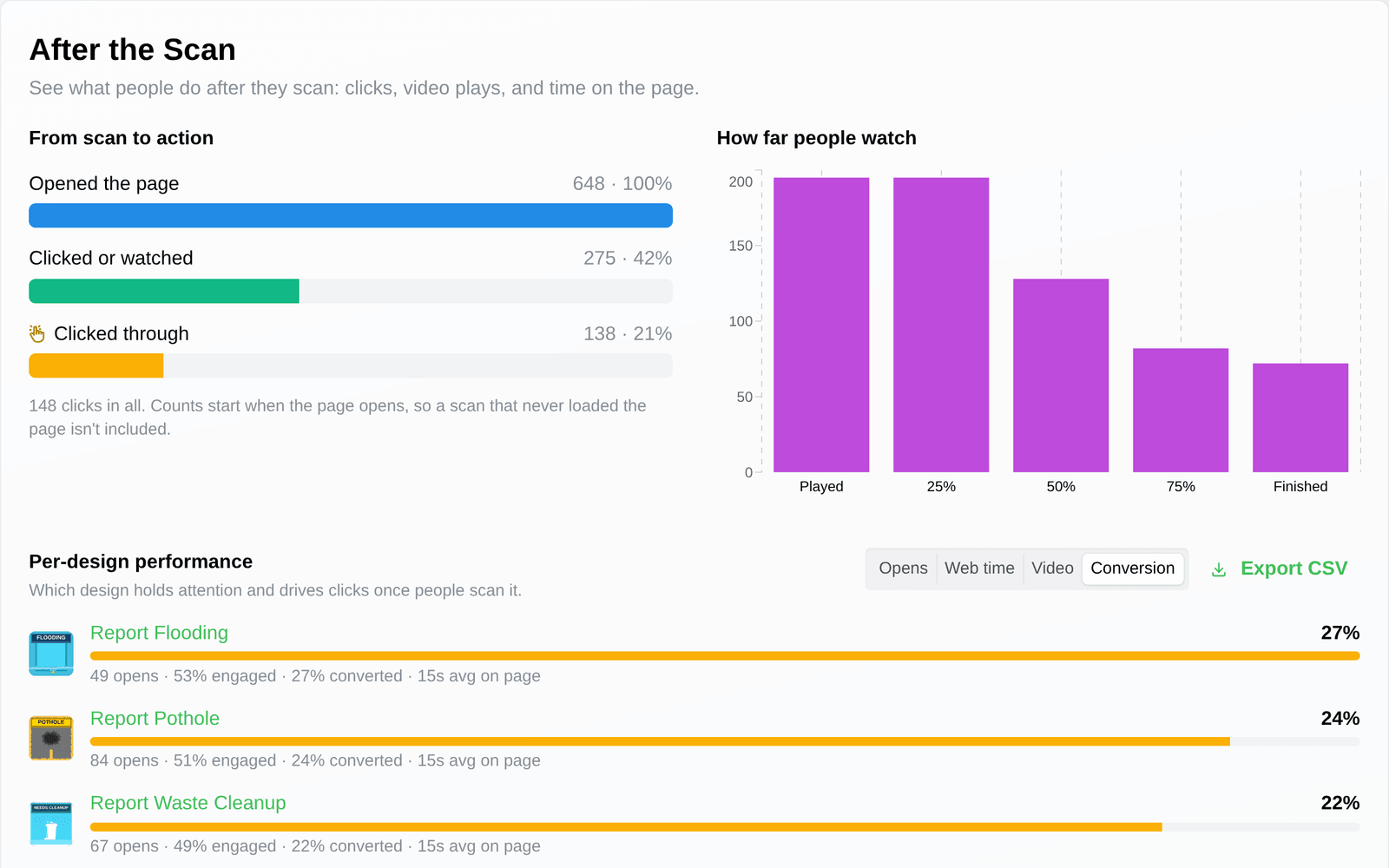
Task: Open the Report Waste Cleanup thumbnail
Action: click(51, 823)
